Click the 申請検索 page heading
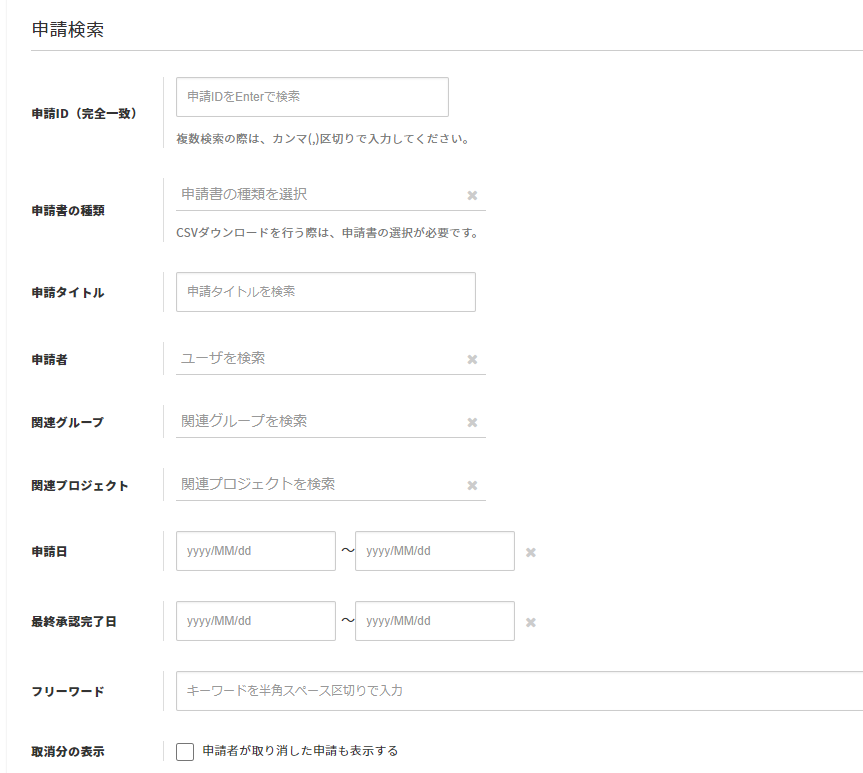Image resolution: width=863 pixels, height=773 pixels. pos(68,30)
